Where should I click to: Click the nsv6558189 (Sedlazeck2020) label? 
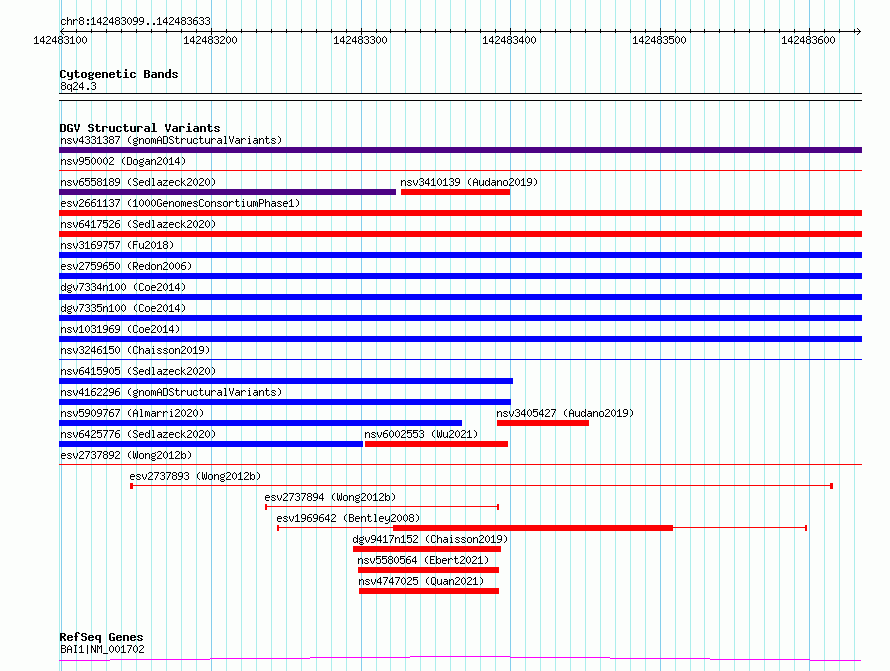138,182
